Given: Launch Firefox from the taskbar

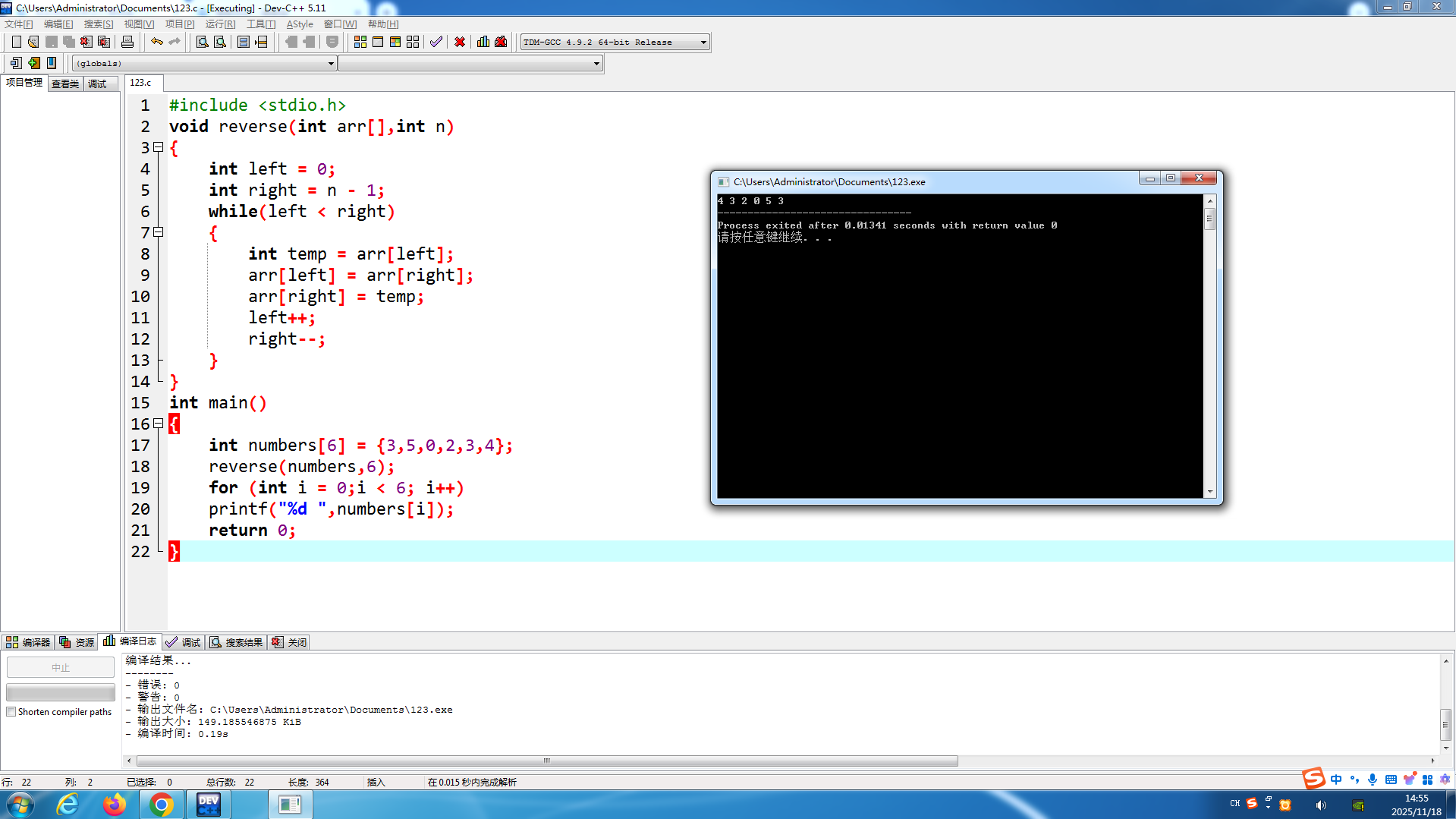Looking at the screenshot, I should 115,805.
